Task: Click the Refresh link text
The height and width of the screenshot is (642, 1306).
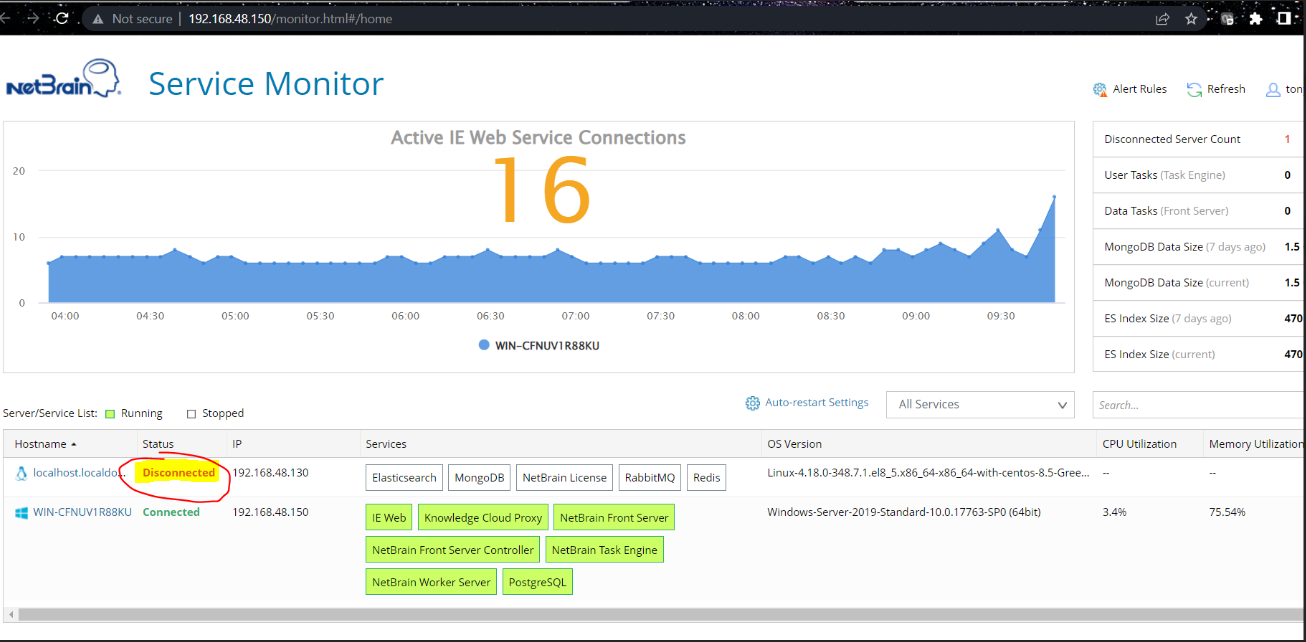Action: (1226, 89)
